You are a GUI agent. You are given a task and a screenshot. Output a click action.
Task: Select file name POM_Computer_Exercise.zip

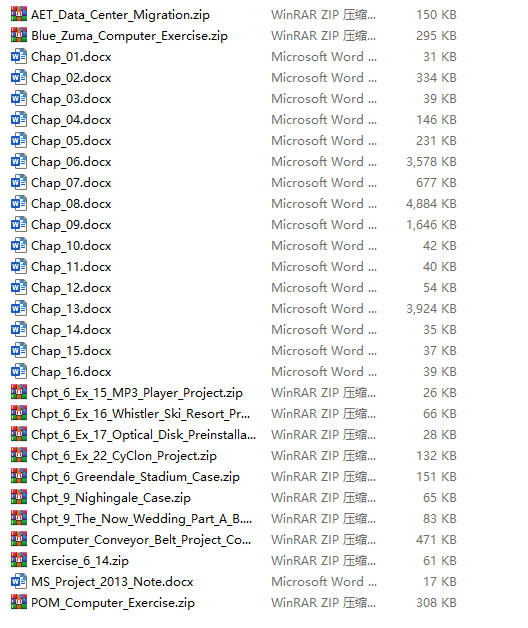(x=113, y=602)
